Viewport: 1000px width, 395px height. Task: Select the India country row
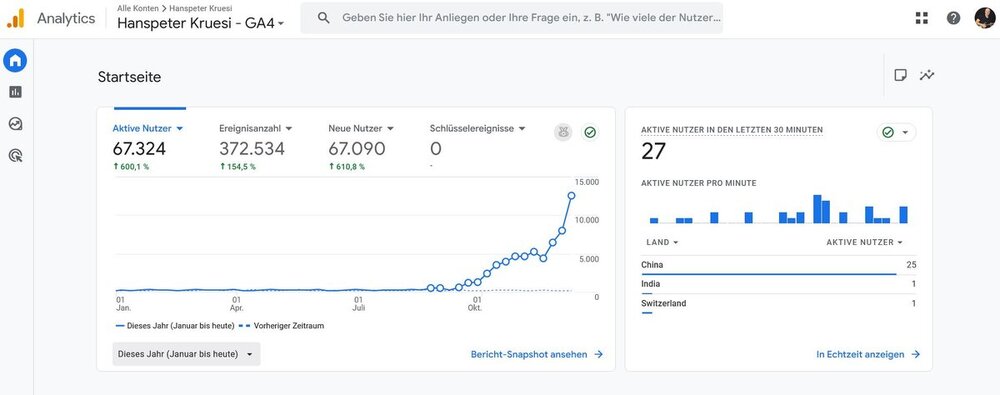point(778,285)
